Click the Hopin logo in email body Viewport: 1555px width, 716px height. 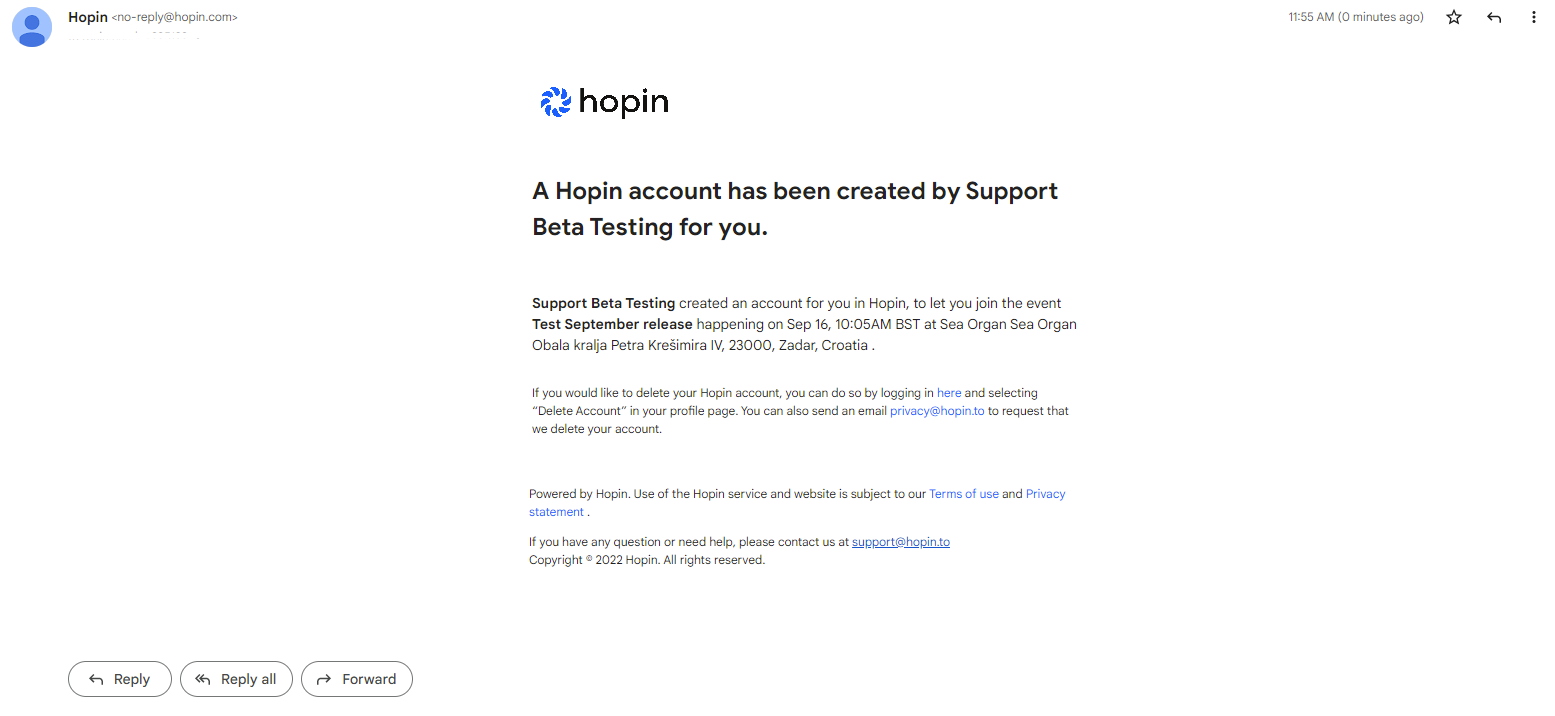(x=604, y=102)
